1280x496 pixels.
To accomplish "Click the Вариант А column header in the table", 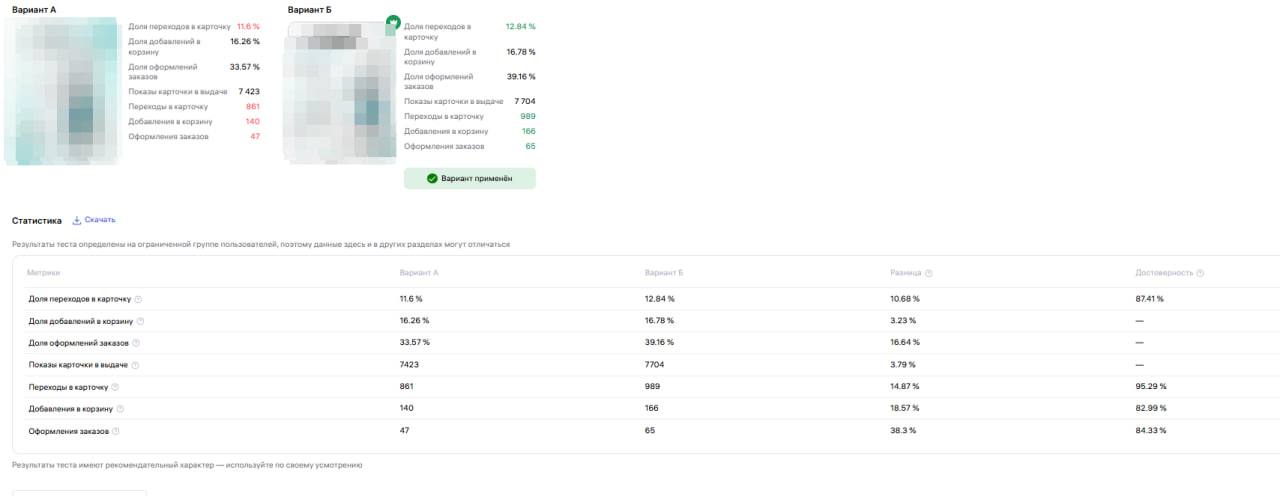I will tap(419, 273).
